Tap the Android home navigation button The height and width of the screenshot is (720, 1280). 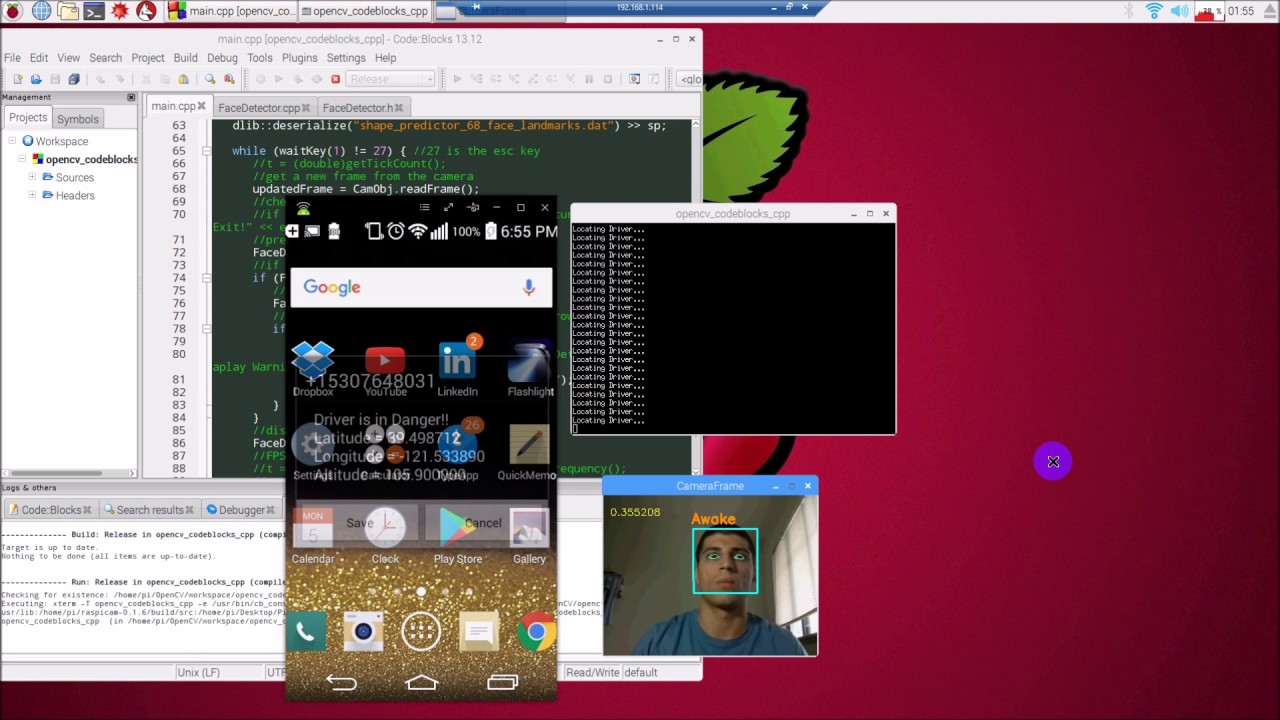click(x=421, y=683)
